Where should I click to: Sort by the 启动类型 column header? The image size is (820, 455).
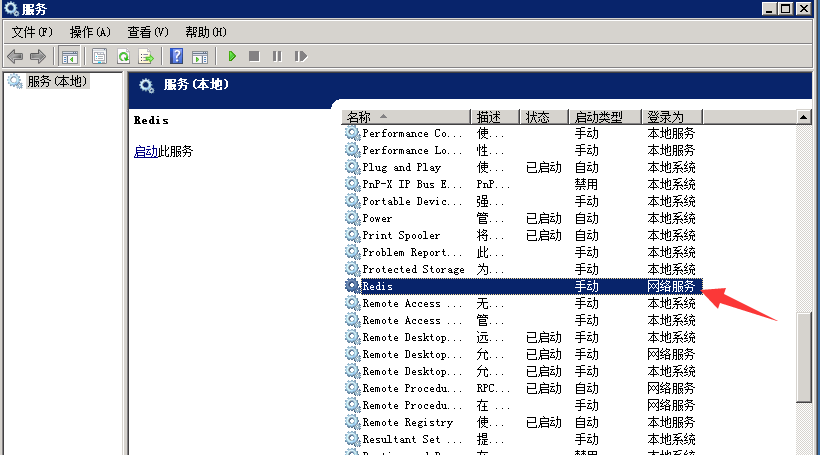pos(605,117)
